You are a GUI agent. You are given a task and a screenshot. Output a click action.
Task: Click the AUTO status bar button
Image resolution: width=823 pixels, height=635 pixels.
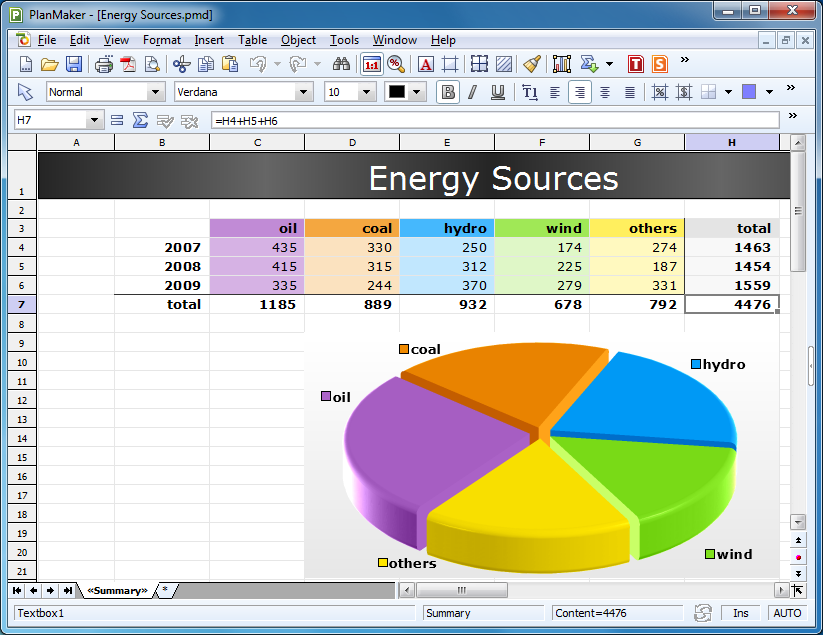787,613
